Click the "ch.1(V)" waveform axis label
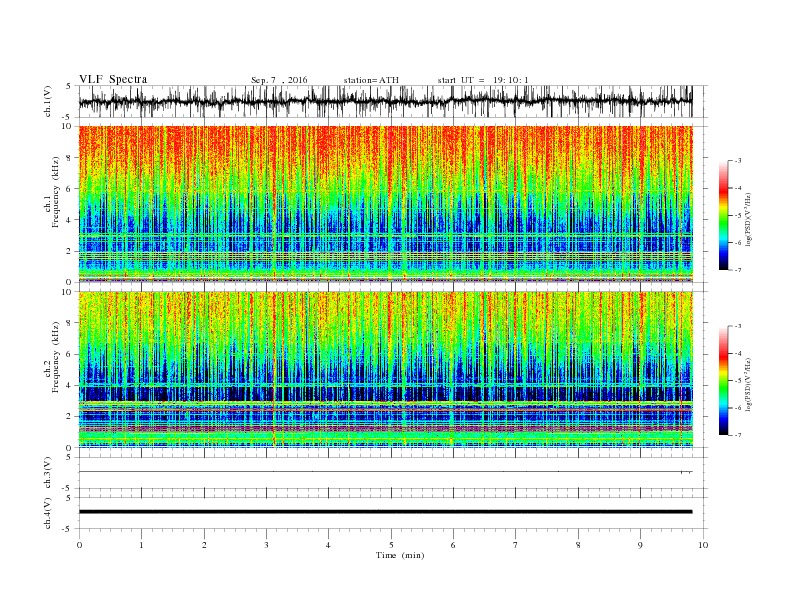792x612 pixels. (x=48, y=101)
